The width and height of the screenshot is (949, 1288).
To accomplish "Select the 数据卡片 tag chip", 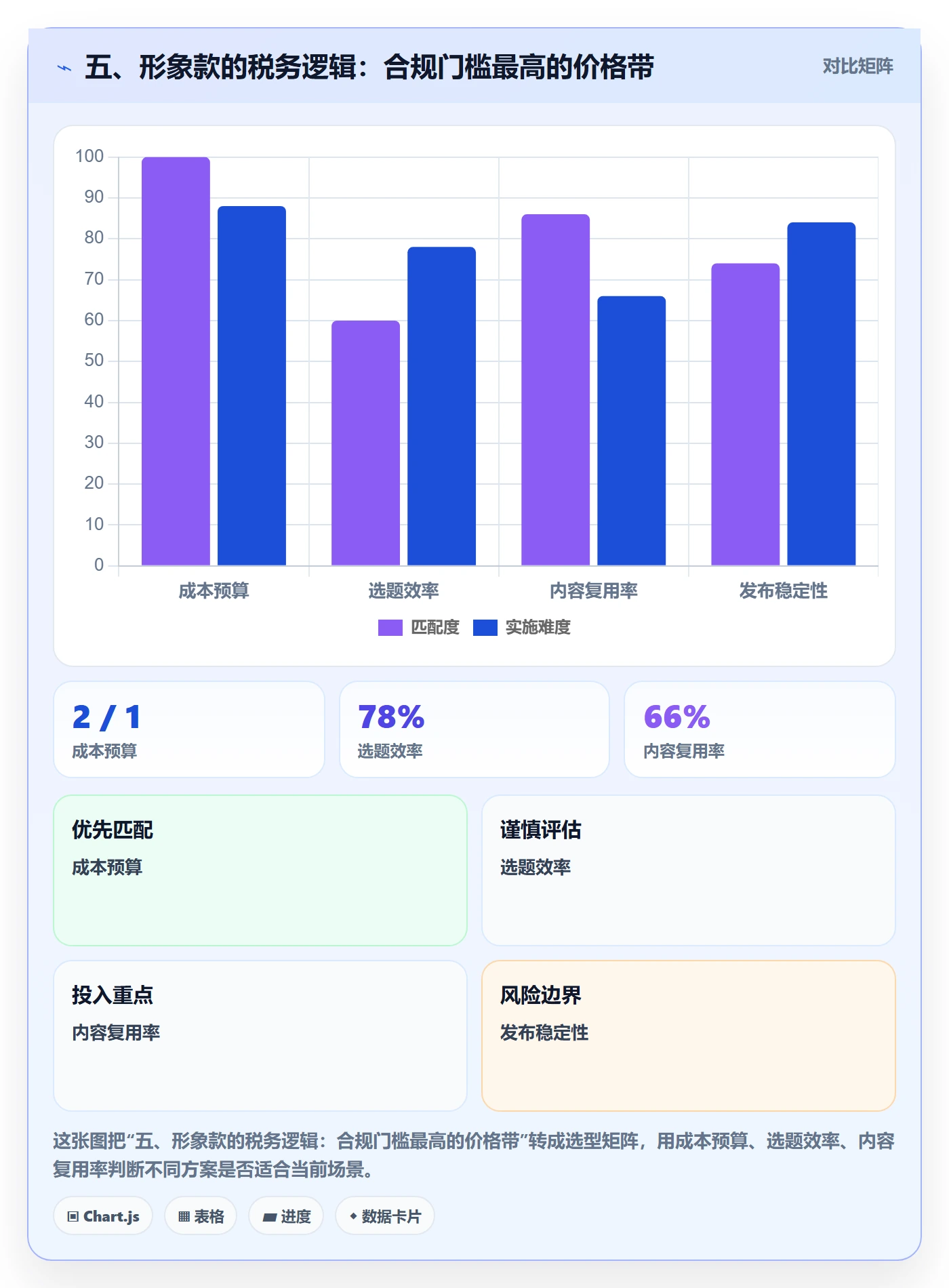I will coord(385,1216).
